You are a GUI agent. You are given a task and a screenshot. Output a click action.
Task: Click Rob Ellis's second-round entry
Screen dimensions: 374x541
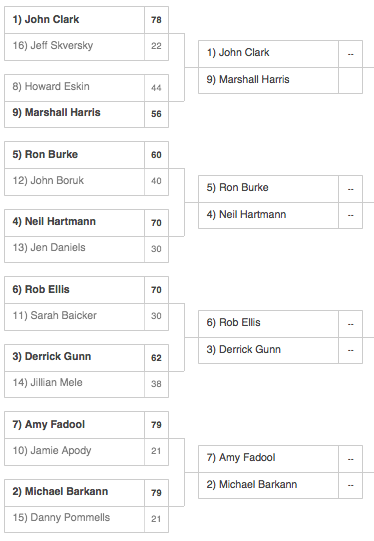coord(280,324)
